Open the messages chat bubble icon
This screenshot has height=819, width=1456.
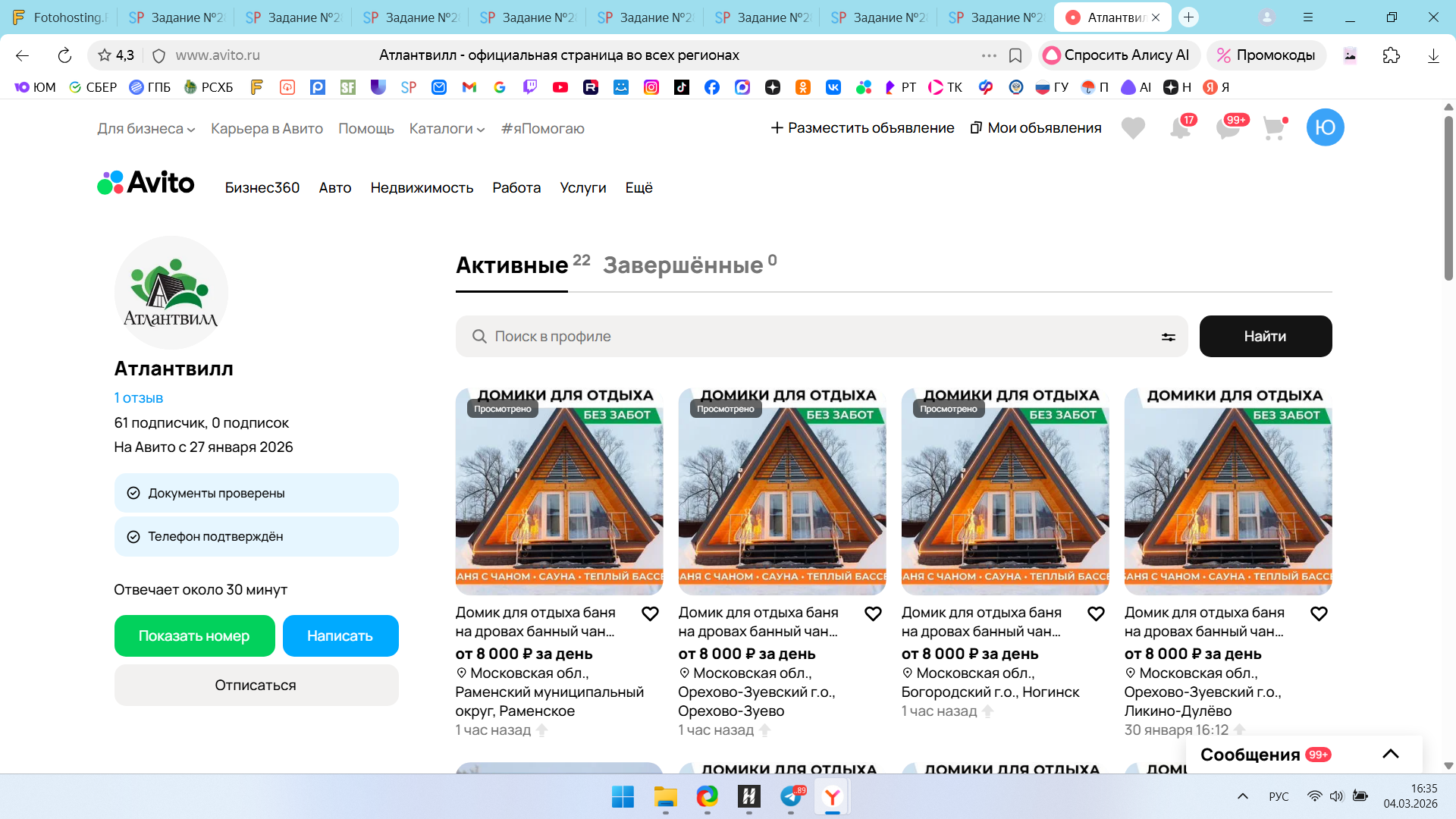tap(1227, 128)
